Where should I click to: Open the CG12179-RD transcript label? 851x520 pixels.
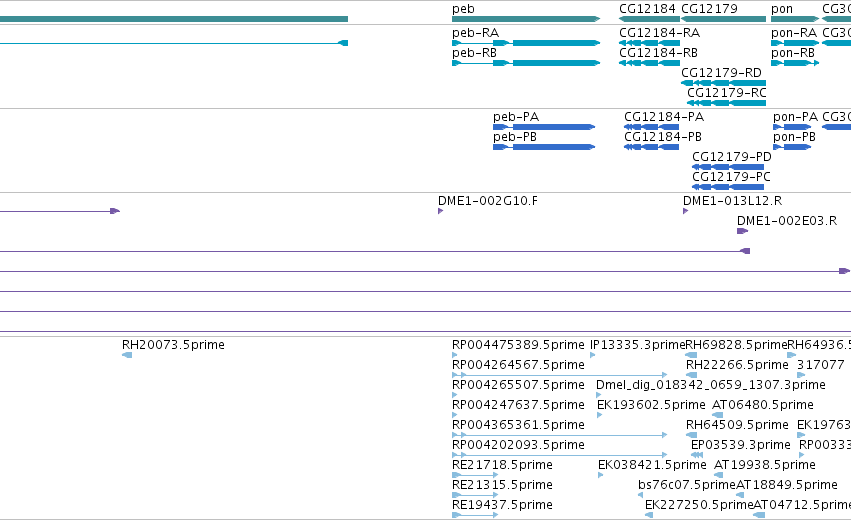tap(721, 73)
